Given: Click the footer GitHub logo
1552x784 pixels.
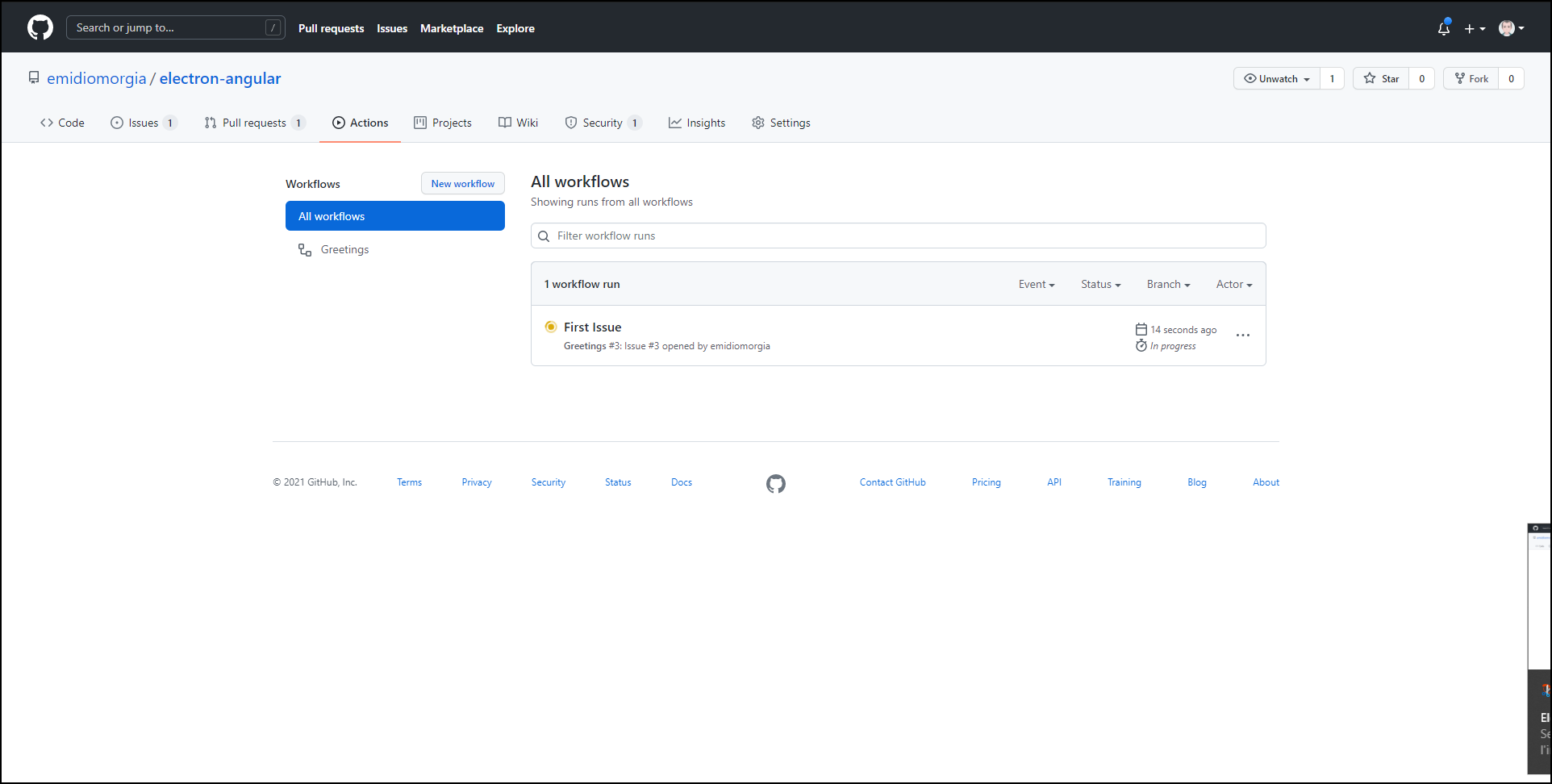Looking at the screenshot, I should coord(775,483).
